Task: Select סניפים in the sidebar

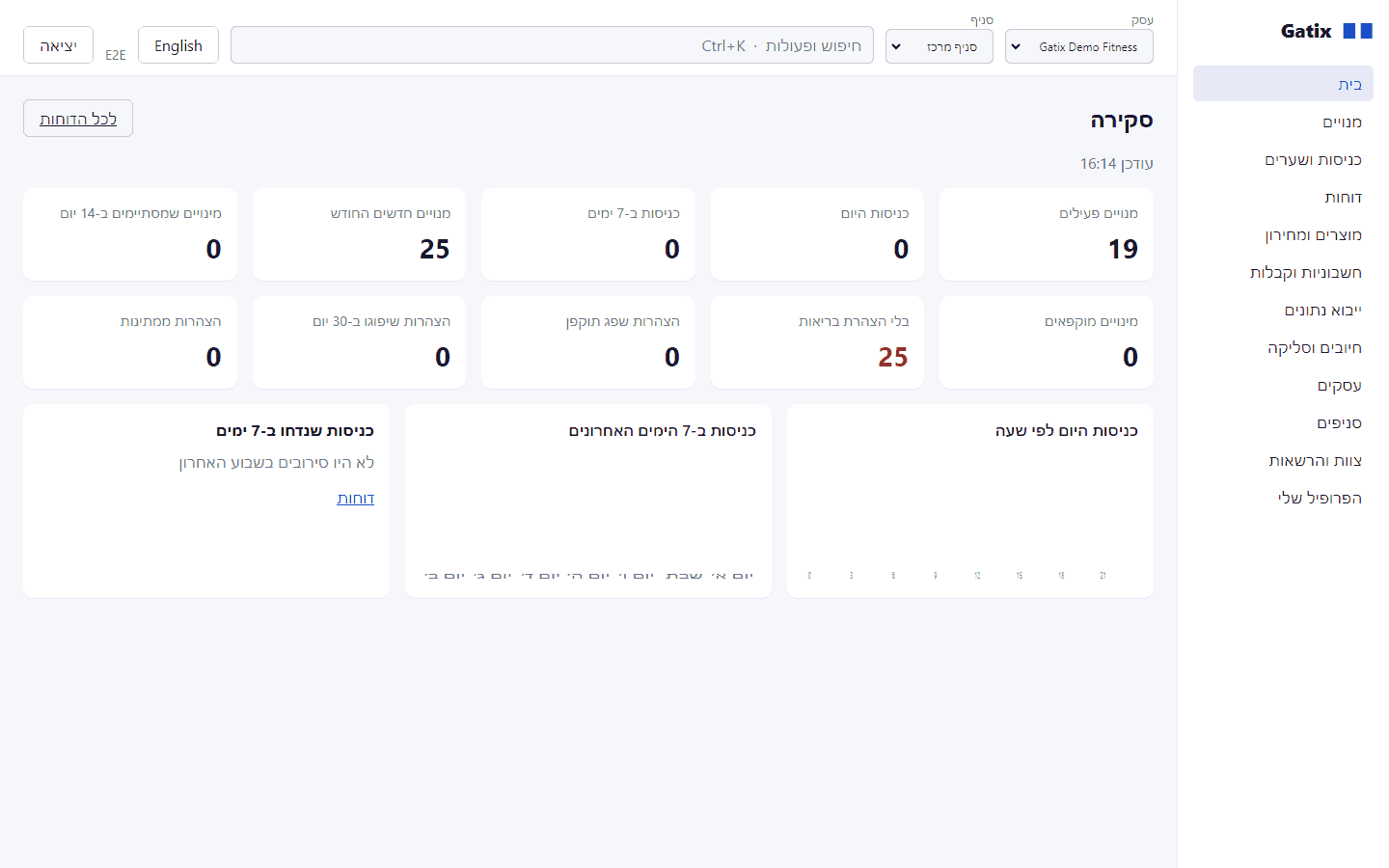Action: (1283, 422)
